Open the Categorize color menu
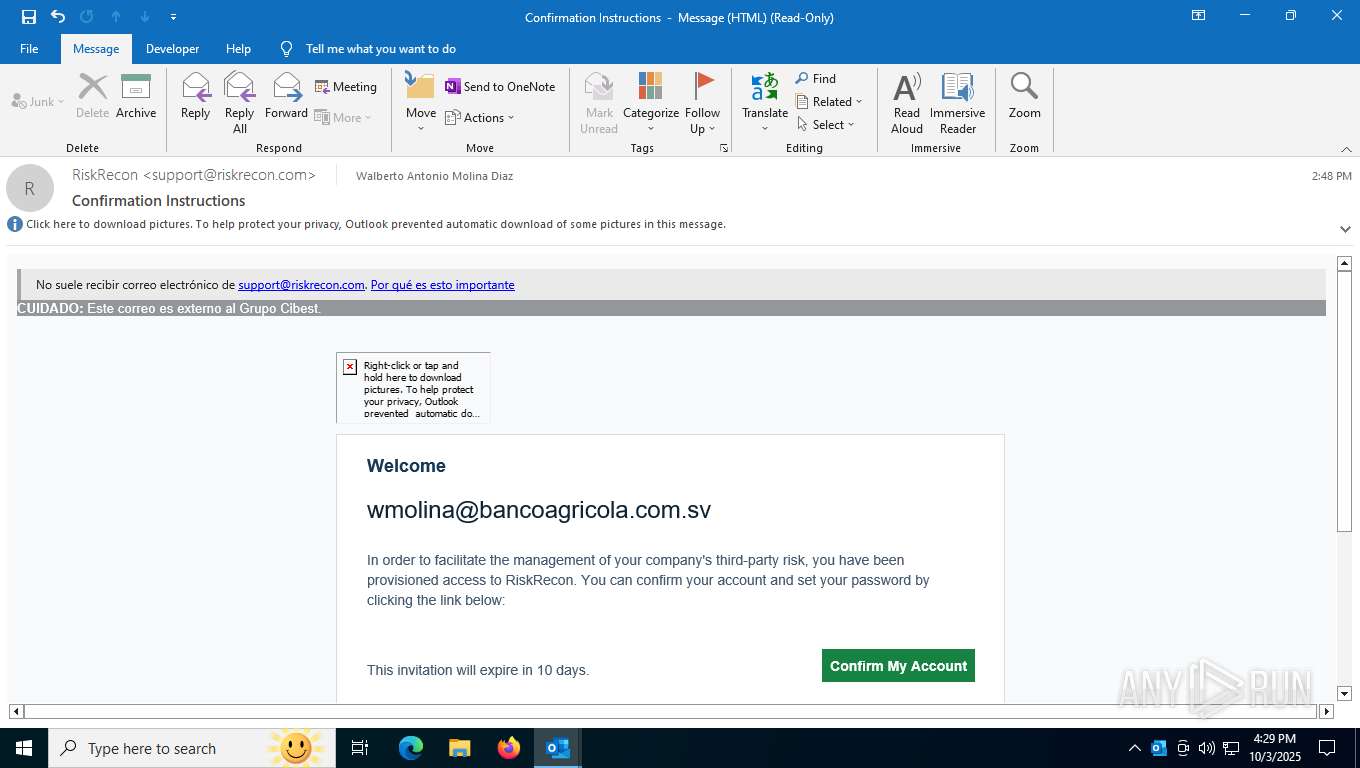Image resolution: width=1360 pixels, height=768 pixels. (x=651, y=102)
